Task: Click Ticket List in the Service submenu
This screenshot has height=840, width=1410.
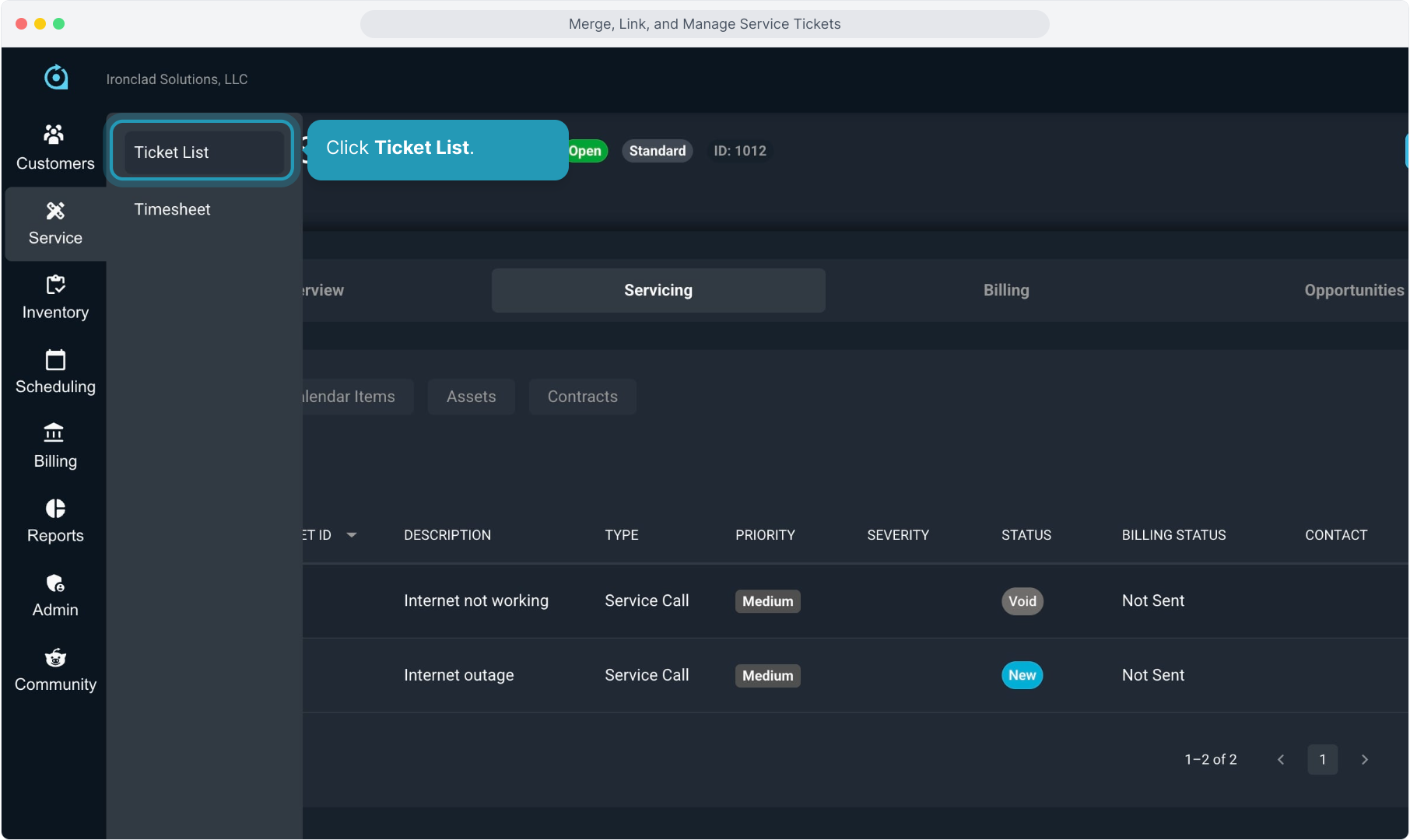Action: (x=172, y=152)
